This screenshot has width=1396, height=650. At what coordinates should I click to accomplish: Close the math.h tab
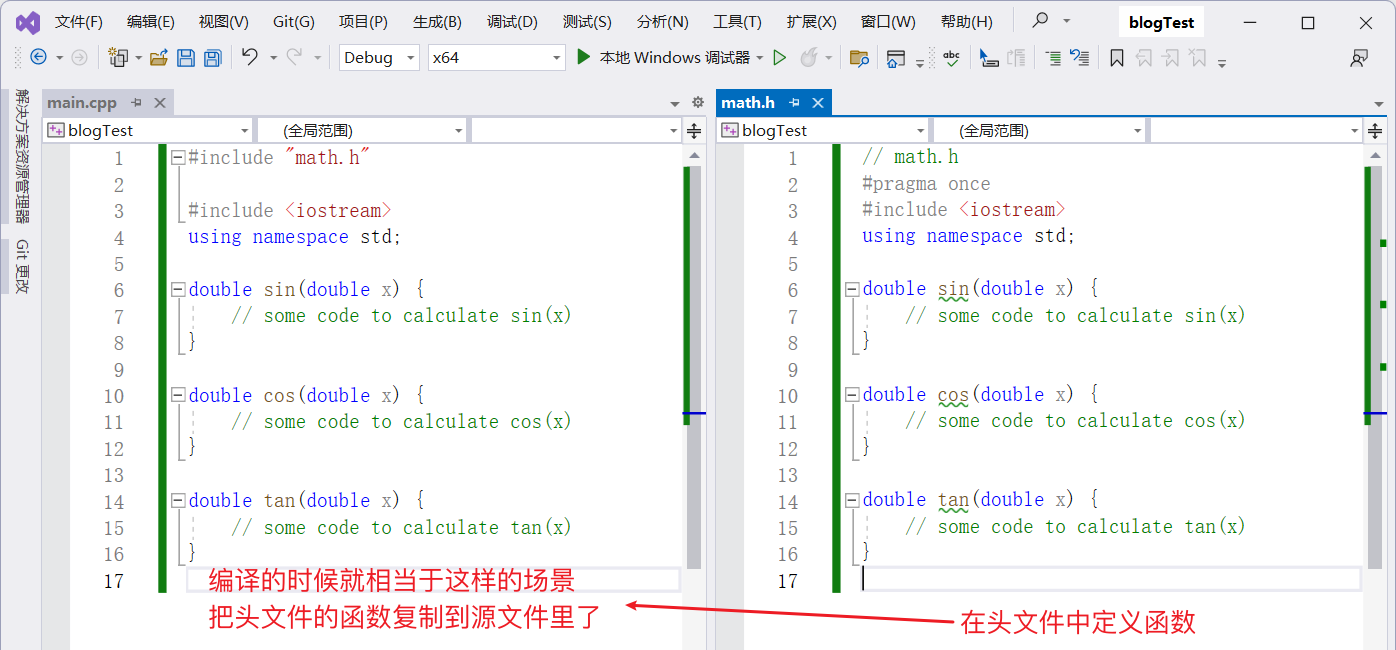[818, 102]
